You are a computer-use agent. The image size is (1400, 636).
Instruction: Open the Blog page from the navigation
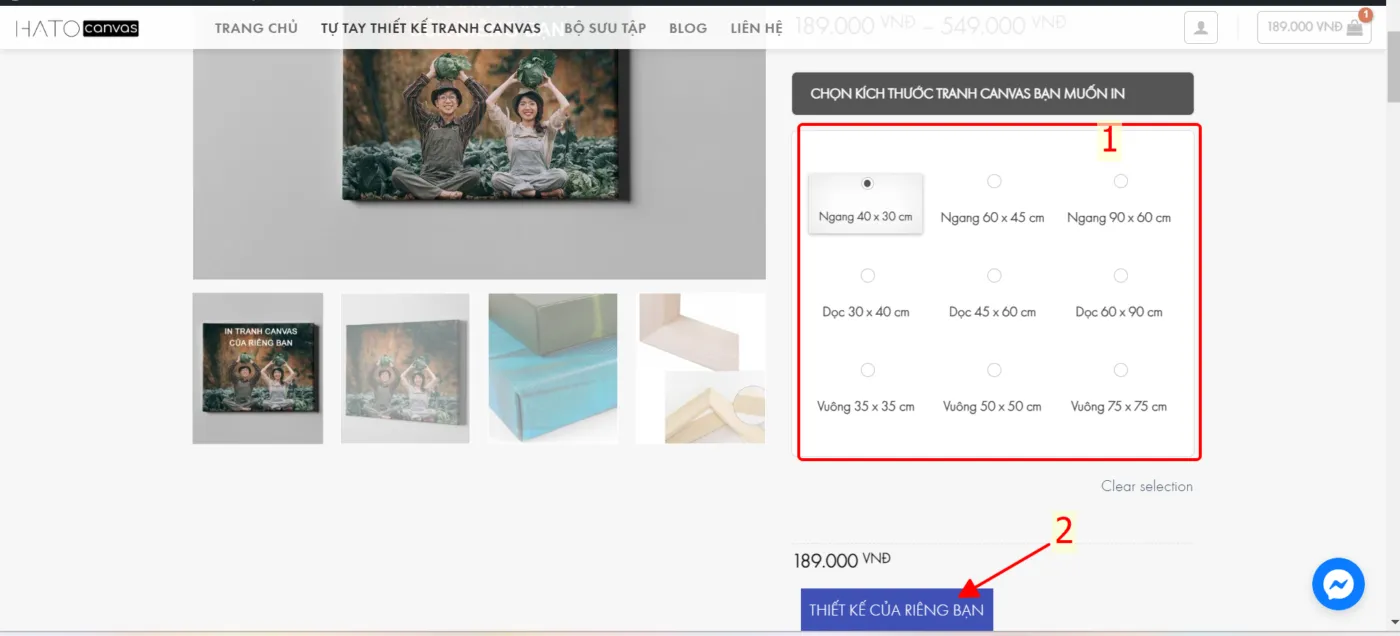coord(688,28)
